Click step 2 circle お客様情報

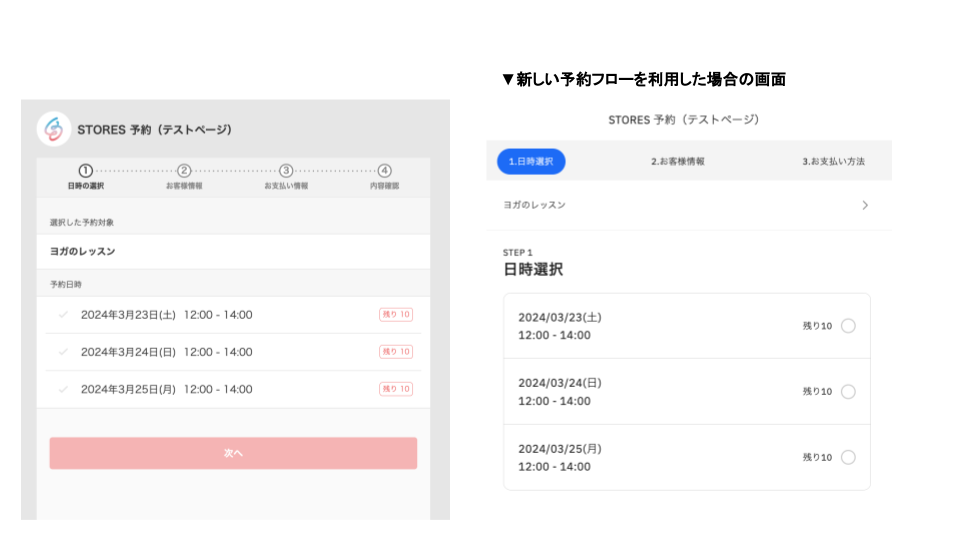184,170
